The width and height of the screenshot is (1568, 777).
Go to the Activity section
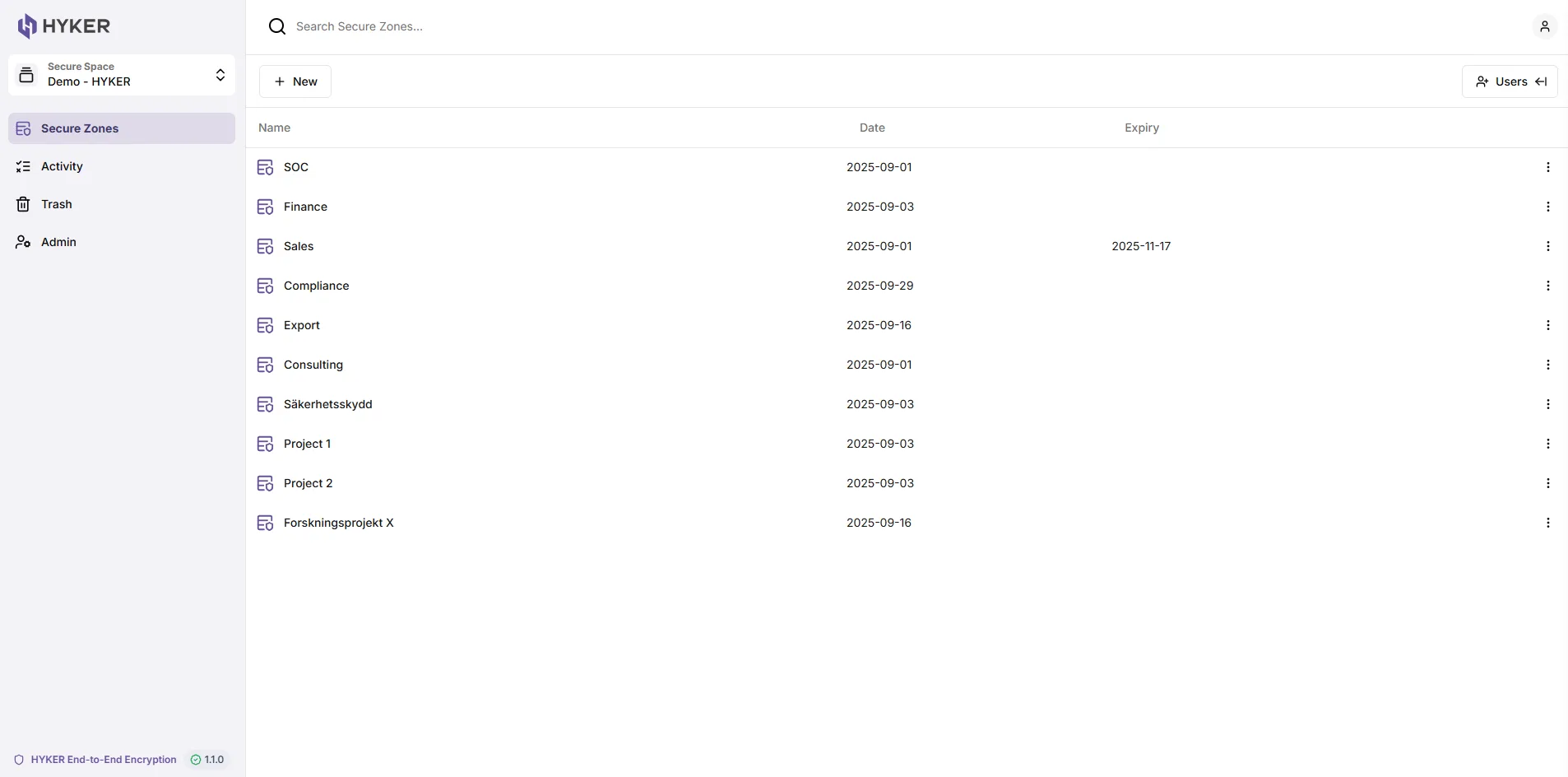coord(62,166)
